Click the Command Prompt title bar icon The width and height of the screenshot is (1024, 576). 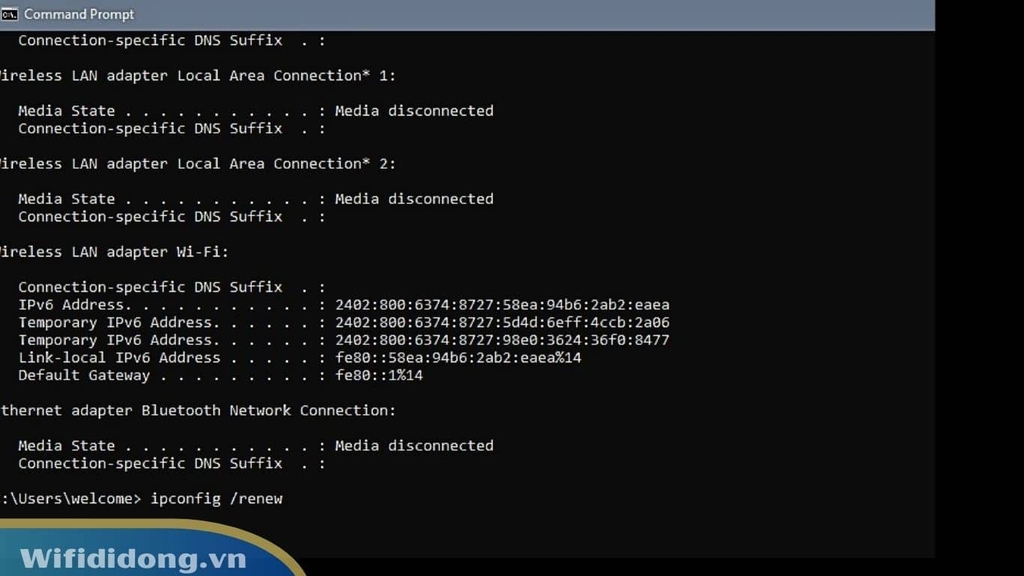click(x=10, y=14)
